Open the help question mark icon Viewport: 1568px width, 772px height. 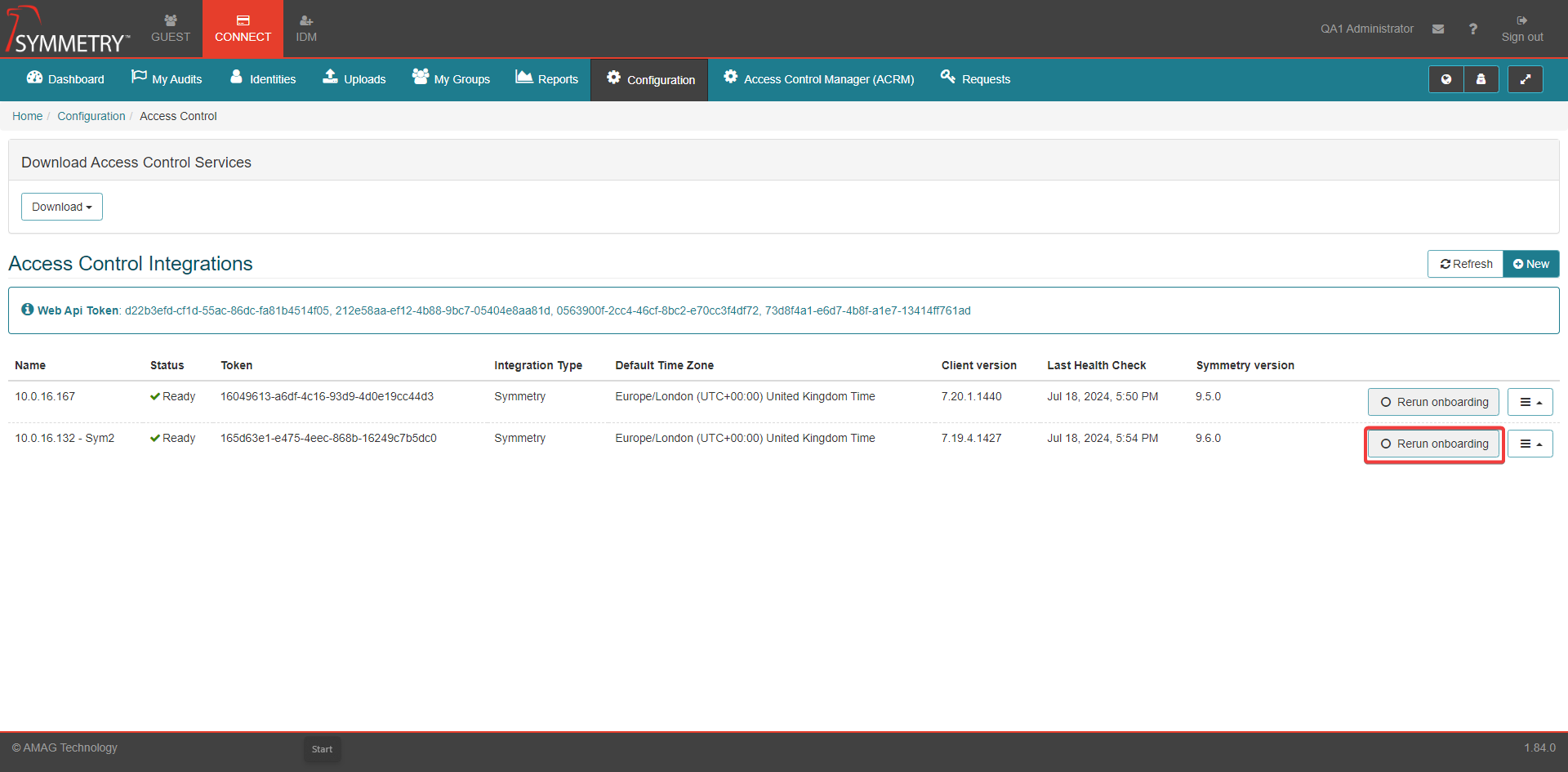pos(1472,29)
